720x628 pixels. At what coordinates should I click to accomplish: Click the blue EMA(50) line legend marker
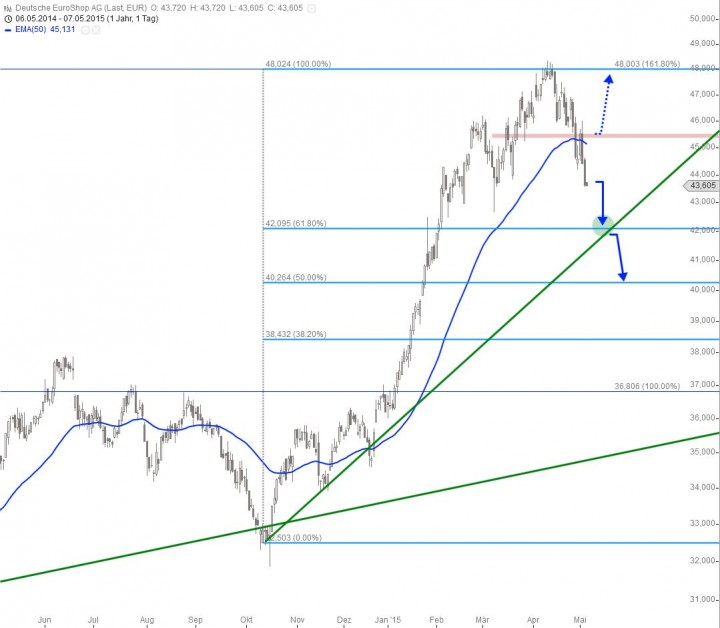[9, 31]
